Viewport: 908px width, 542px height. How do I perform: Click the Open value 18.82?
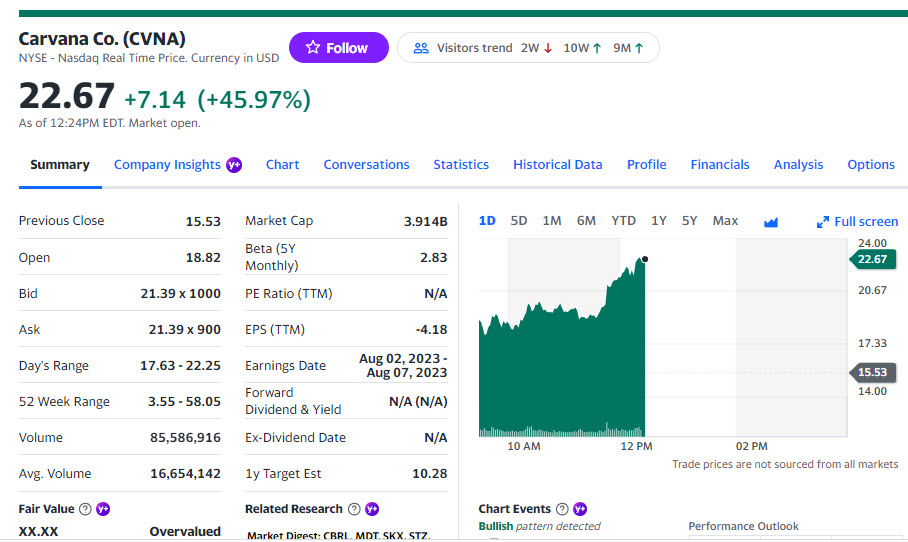(203, 258)
